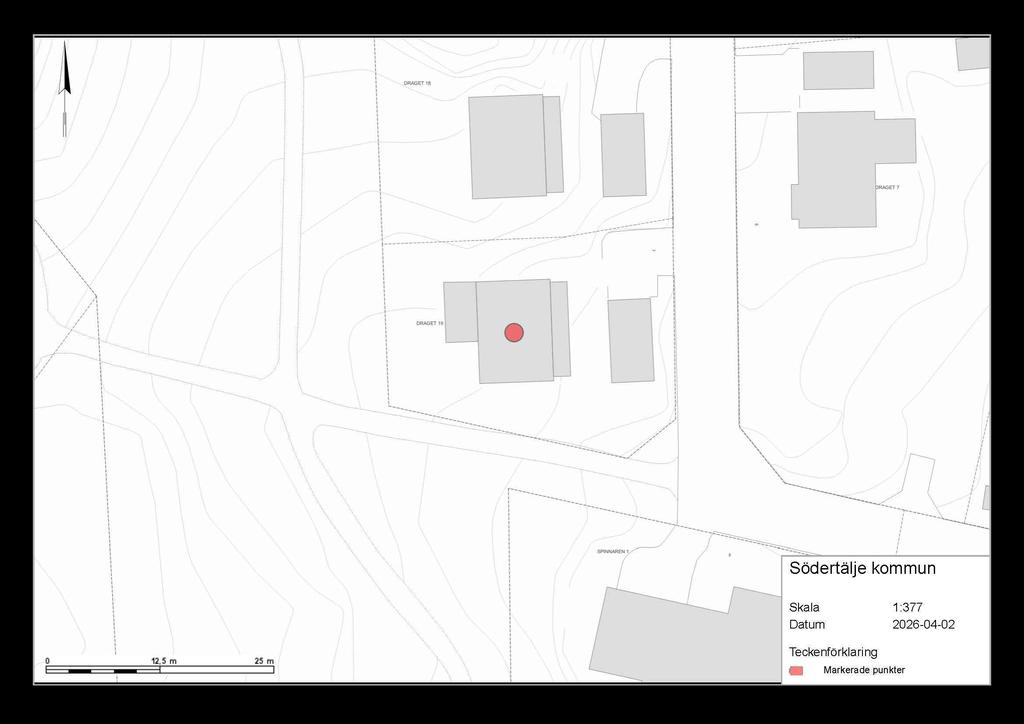
Task: Click the Datum label in the info box
Action: coord(807,624)
